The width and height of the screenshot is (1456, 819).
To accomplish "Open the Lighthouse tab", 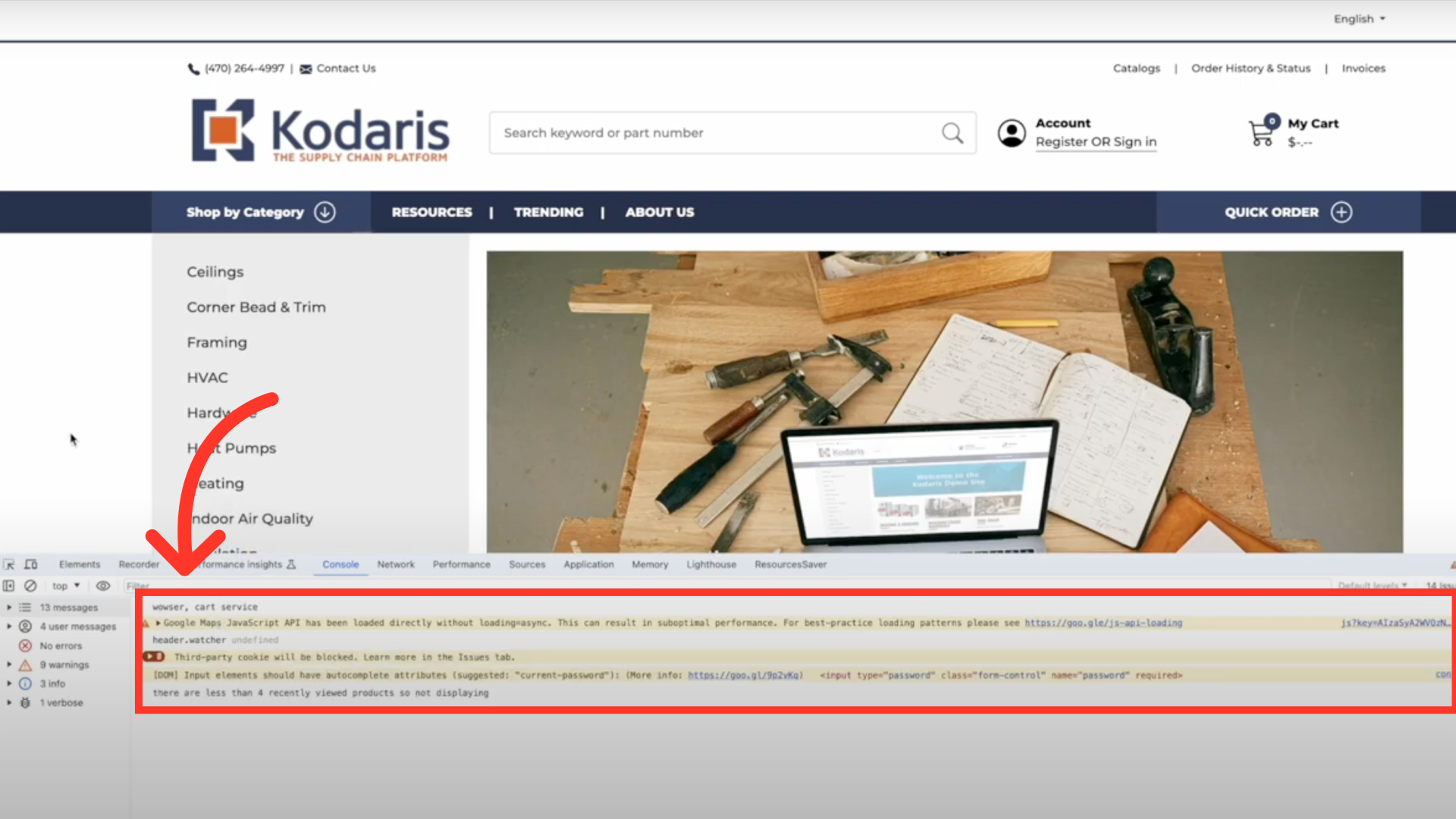I will pos(711,564).
